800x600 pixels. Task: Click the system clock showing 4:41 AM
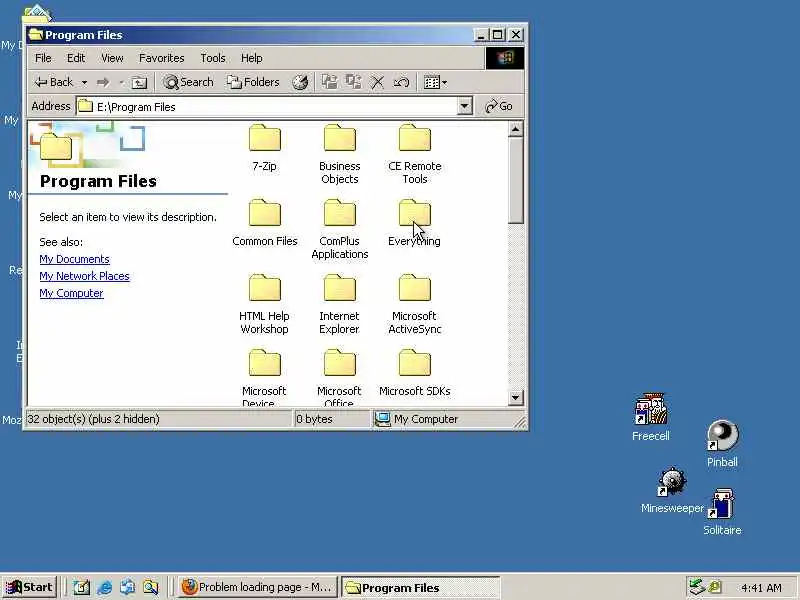tap(761, 588)
